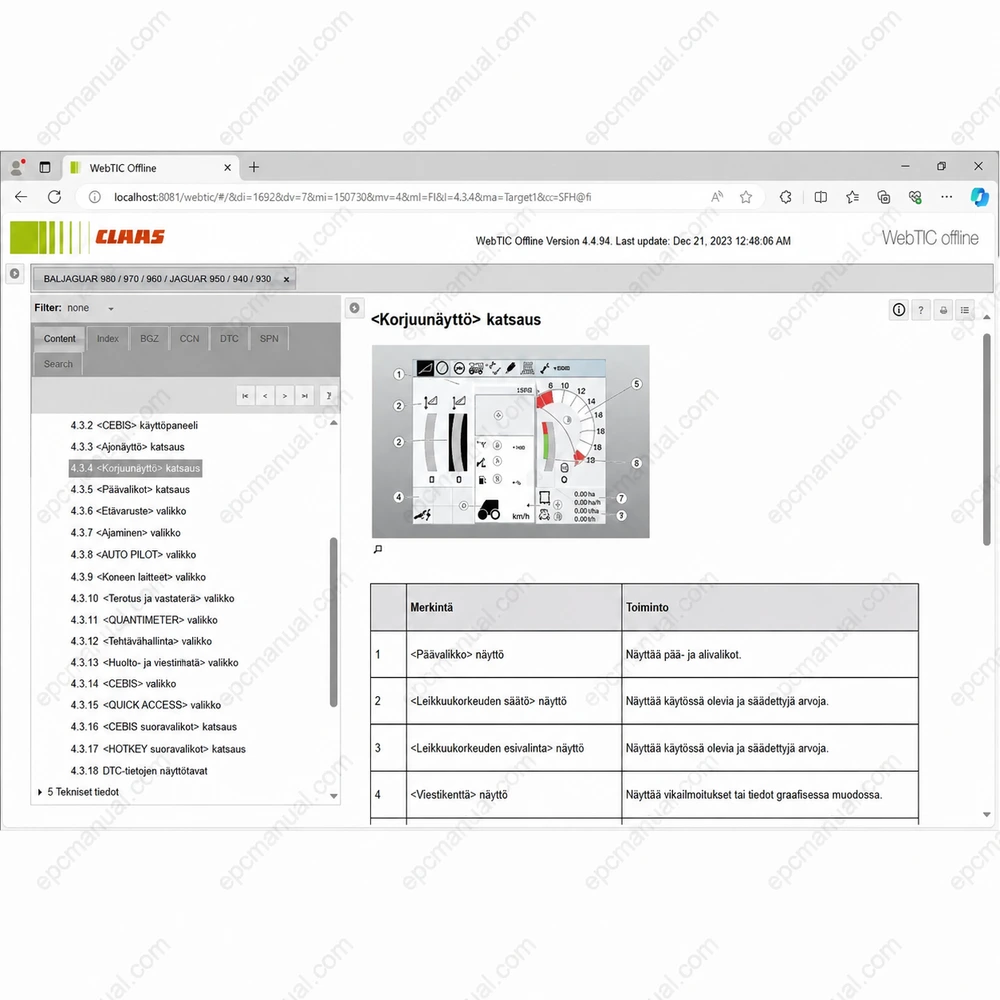Open 4.3.3 Ajonäyttö katsaus
1000x1000 pixels.
(128, 447)
